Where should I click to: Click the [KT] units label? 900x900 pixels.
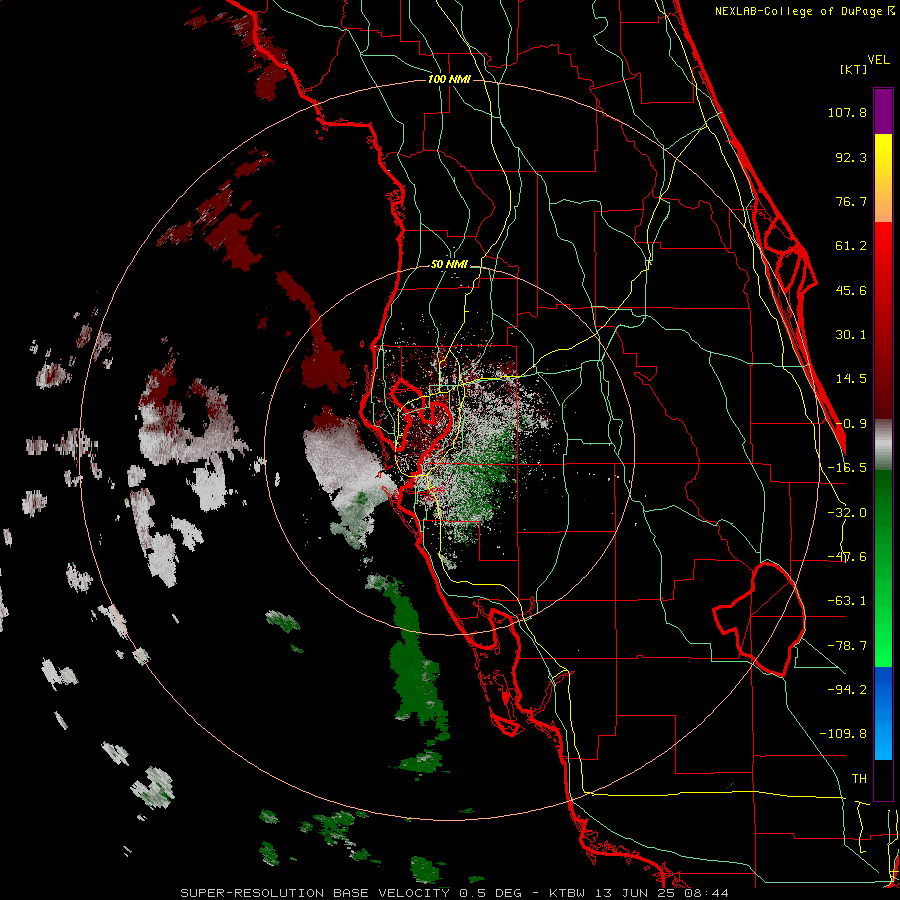854,69
